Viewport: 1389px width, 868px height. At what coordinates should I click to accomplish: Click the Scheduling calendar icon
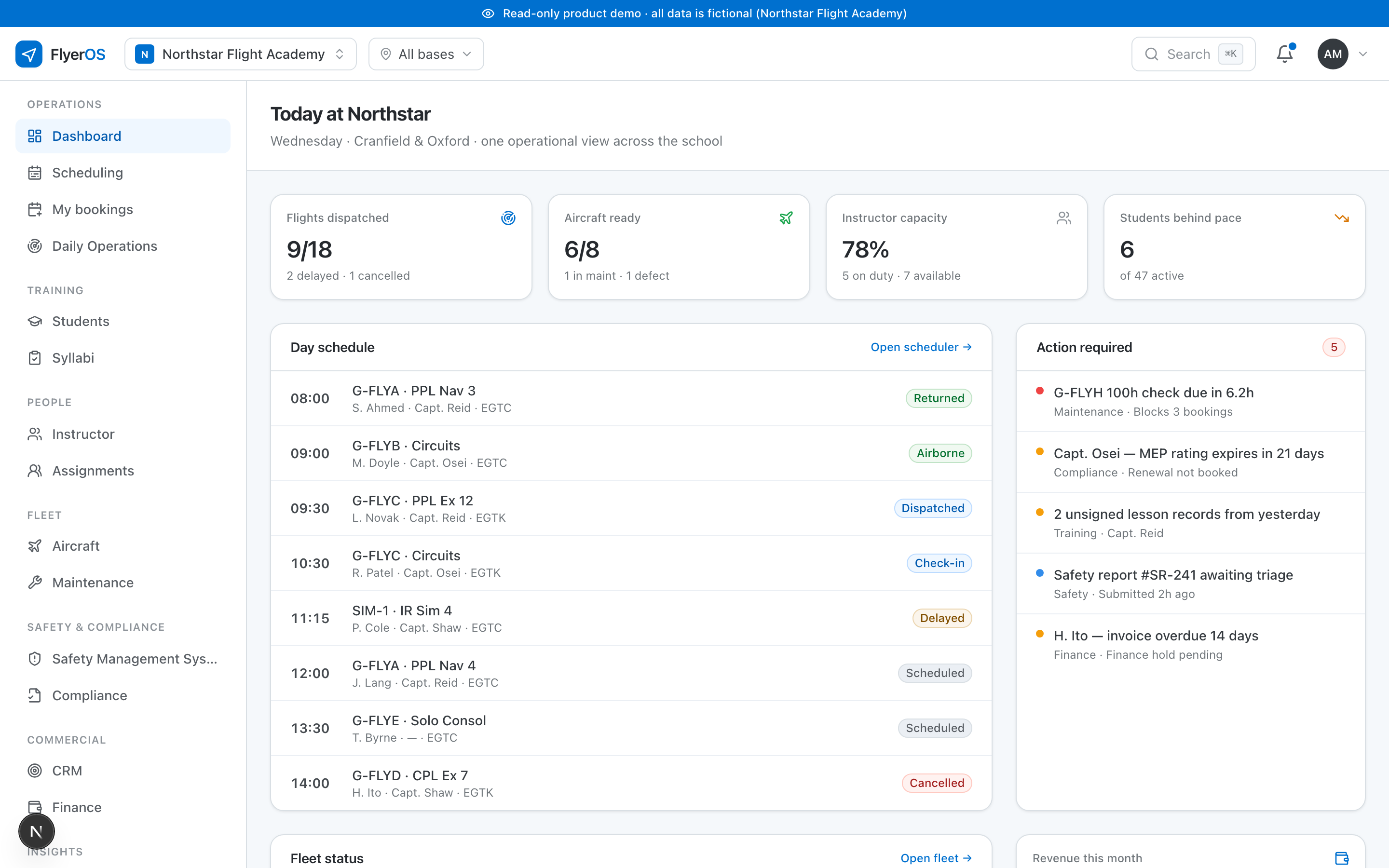point(35,173)
